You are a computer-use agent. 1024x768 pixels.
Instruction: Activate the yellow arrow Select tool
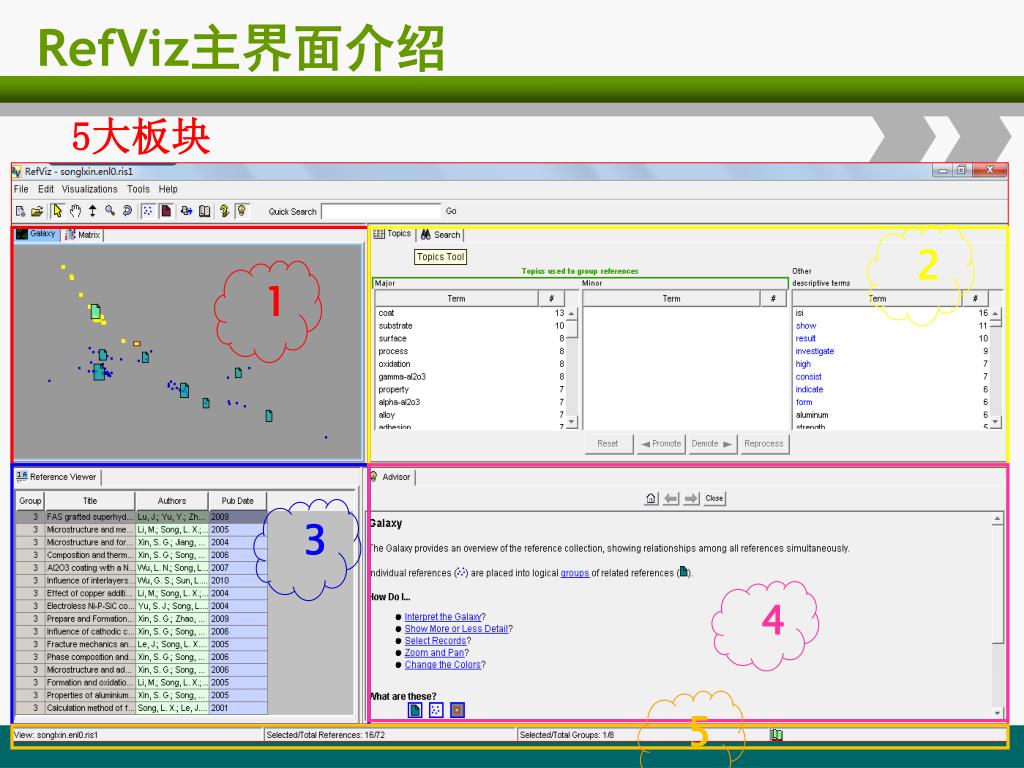click(57, 210)
